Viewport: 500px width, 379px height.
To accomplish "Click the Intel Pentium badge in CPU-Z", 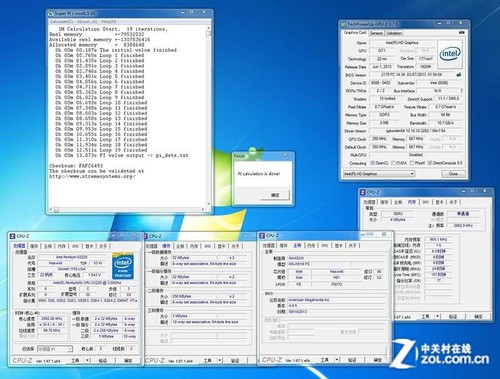I will click(123, 267).
